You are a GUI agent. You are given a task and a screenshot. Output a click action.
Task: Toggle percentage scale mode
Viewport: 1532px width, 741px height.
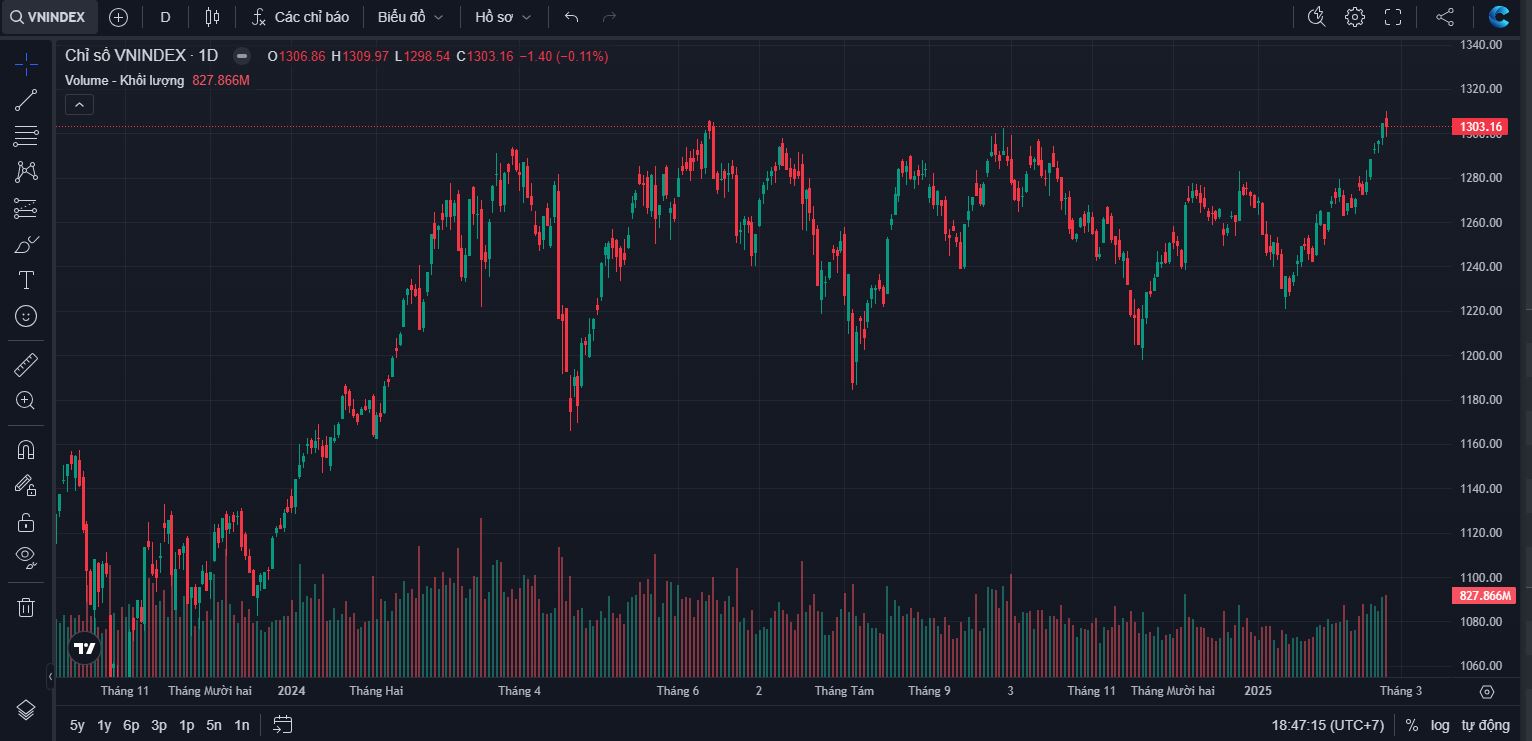pos(1412,725)
